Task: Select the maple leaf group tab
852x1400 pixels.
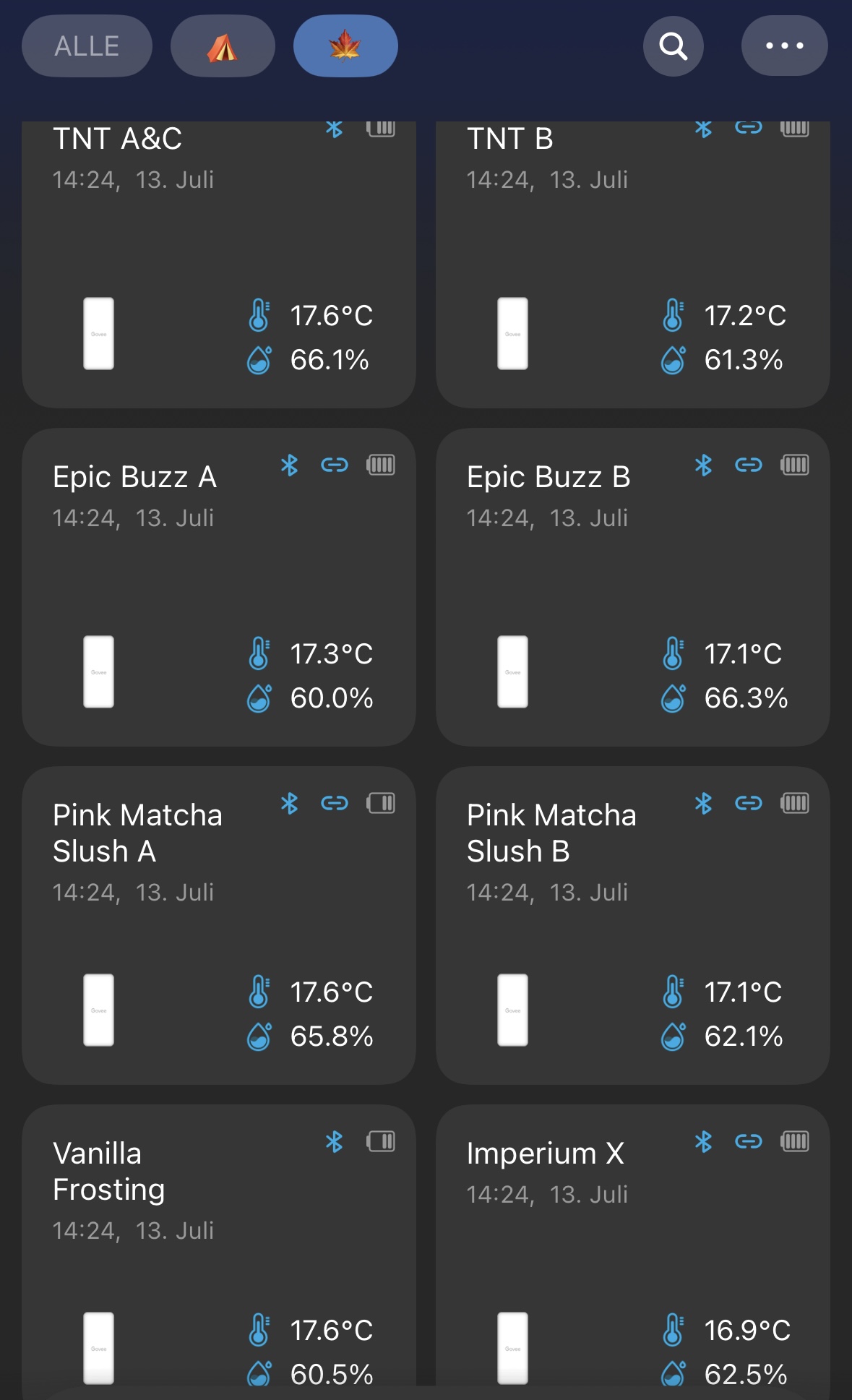Action: point(345,46)
